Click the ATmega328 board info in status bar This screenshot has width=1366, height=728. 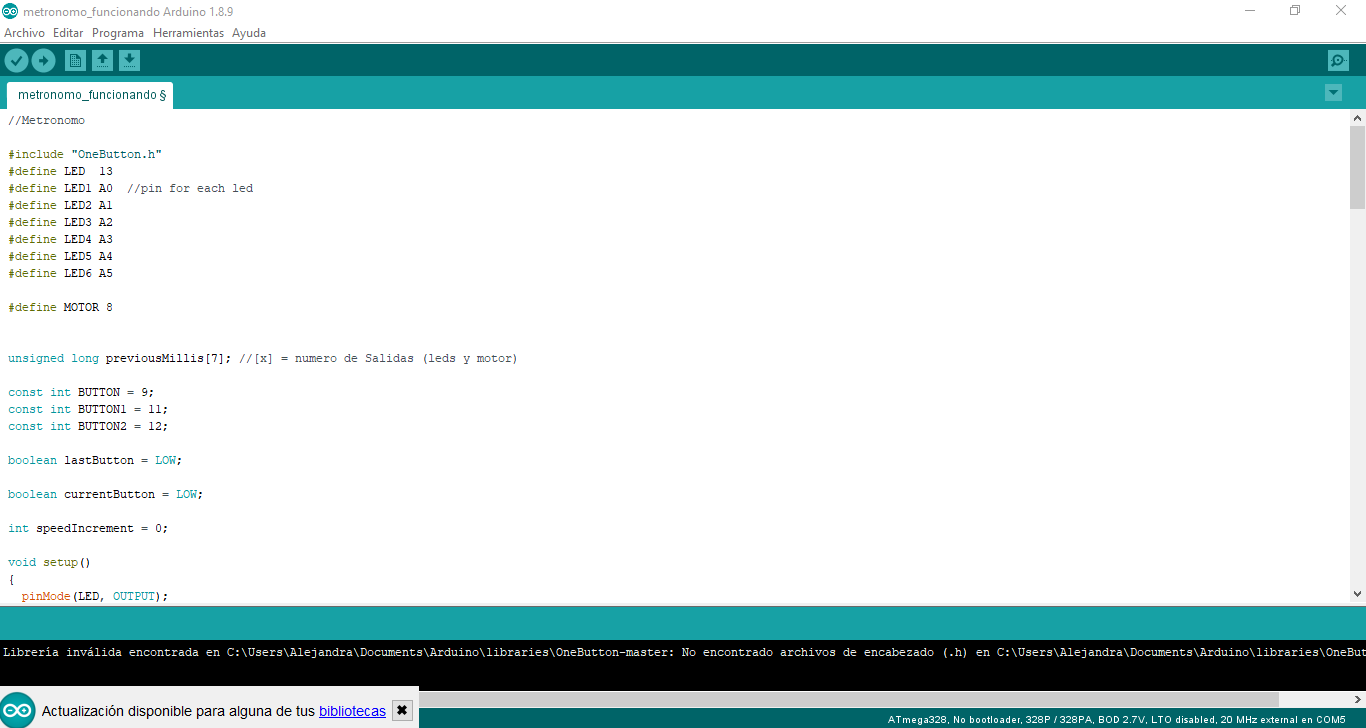(x=1117, y=719)
